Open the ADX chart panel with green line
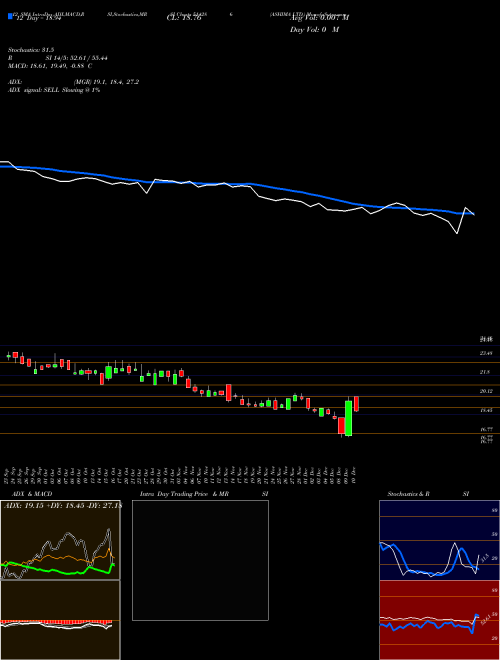 pyautogui.click(x=60, y=540)
